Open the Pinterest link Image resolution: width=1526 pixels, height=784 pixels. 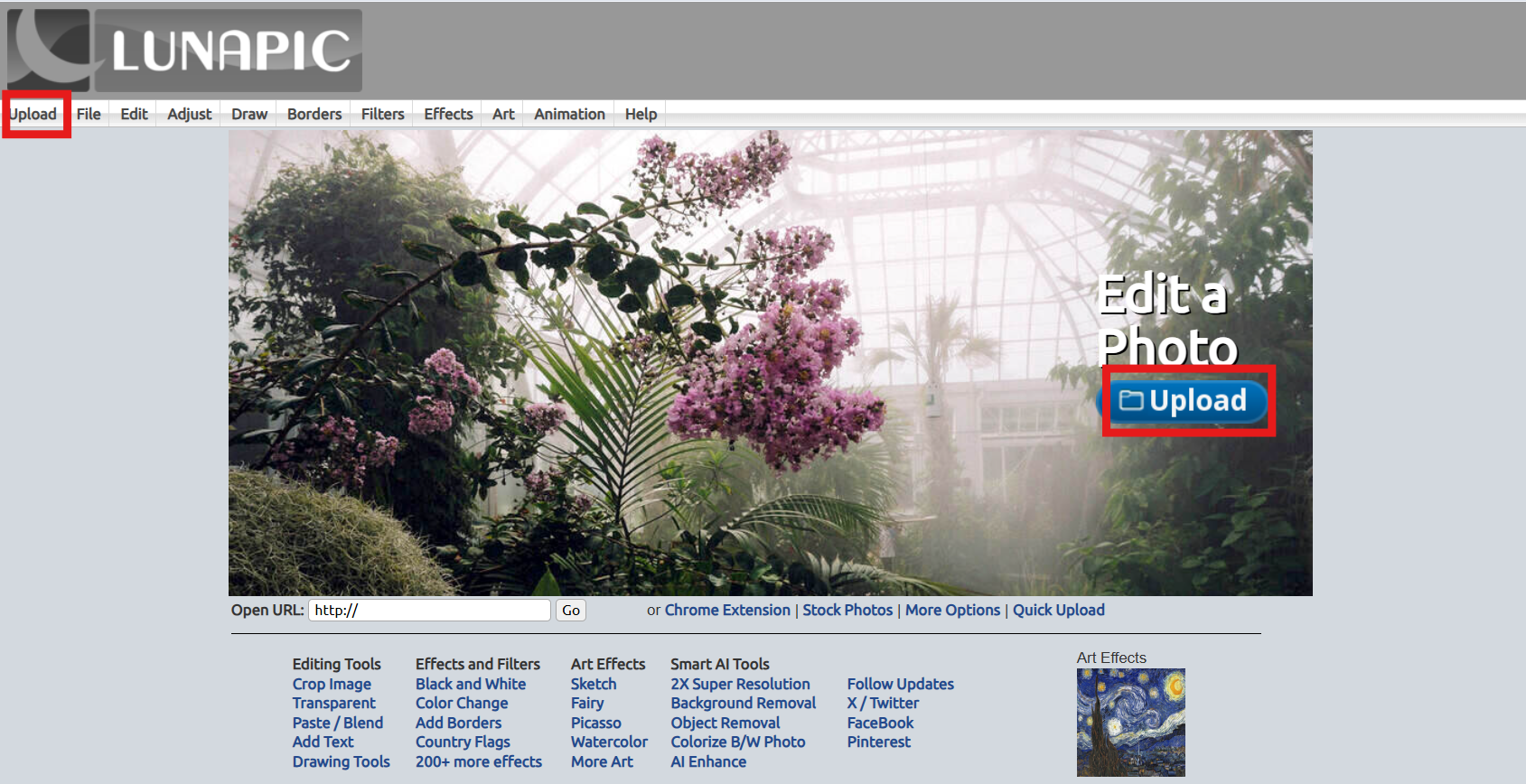(879, 742)
